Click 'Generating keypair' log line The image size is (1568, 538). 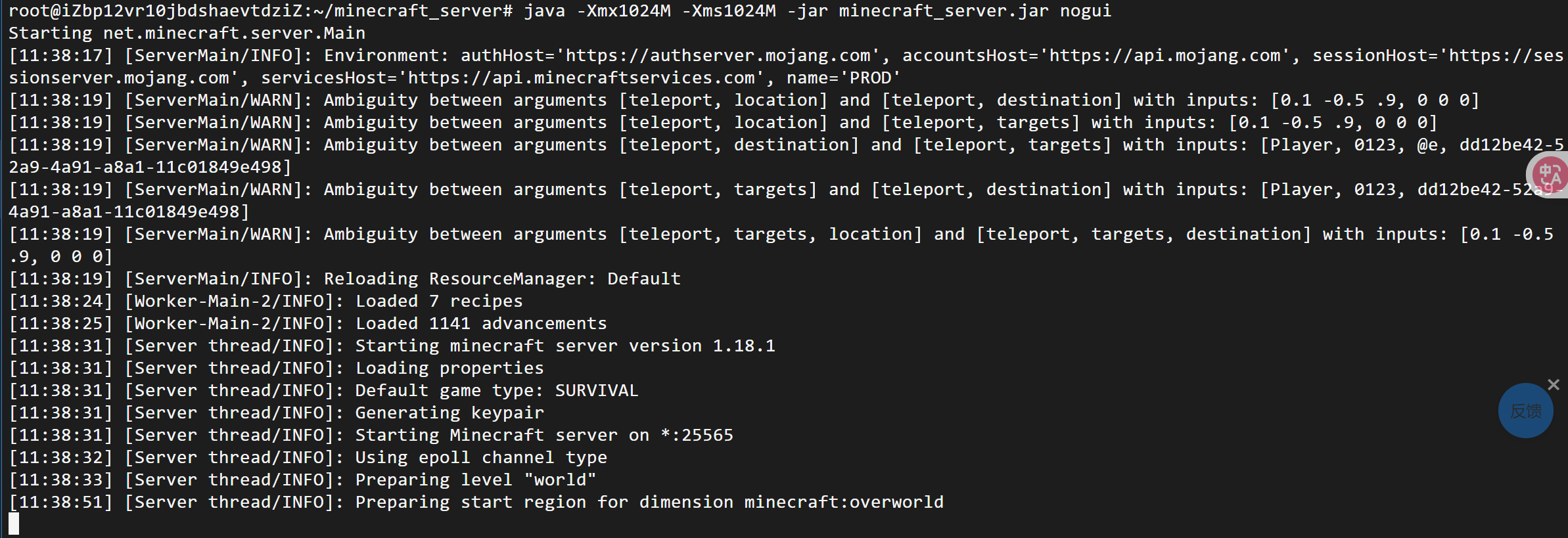[450, 413]
